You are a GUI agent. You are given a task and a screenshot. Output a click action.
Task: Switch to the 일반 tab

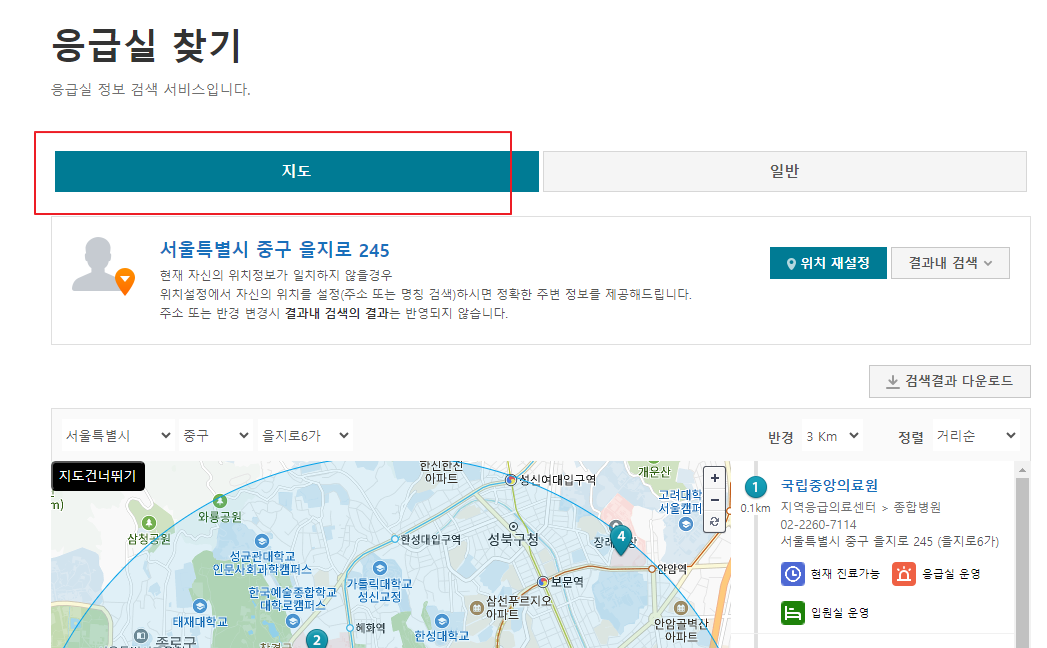[x=785, y=171]
